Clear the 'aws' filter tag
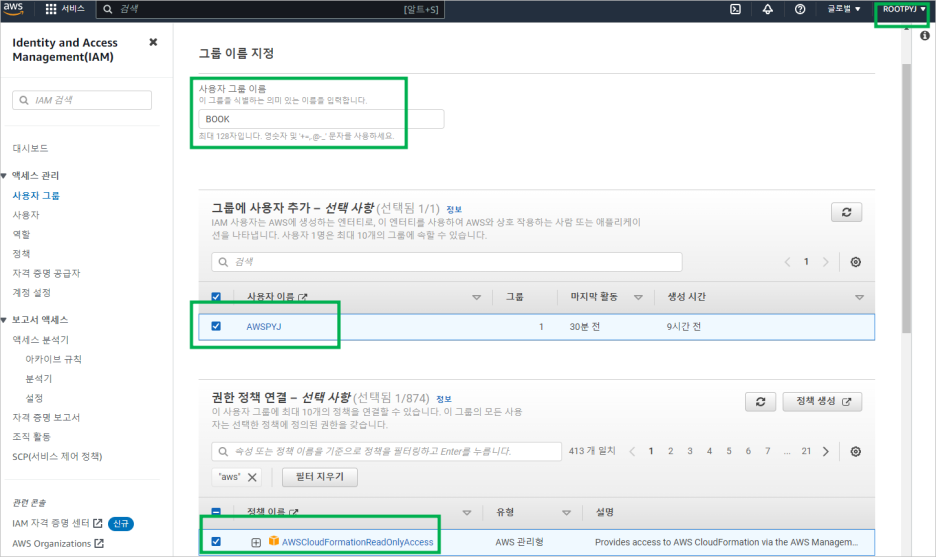This screenshot has height=557, width=936. [252, 477]
